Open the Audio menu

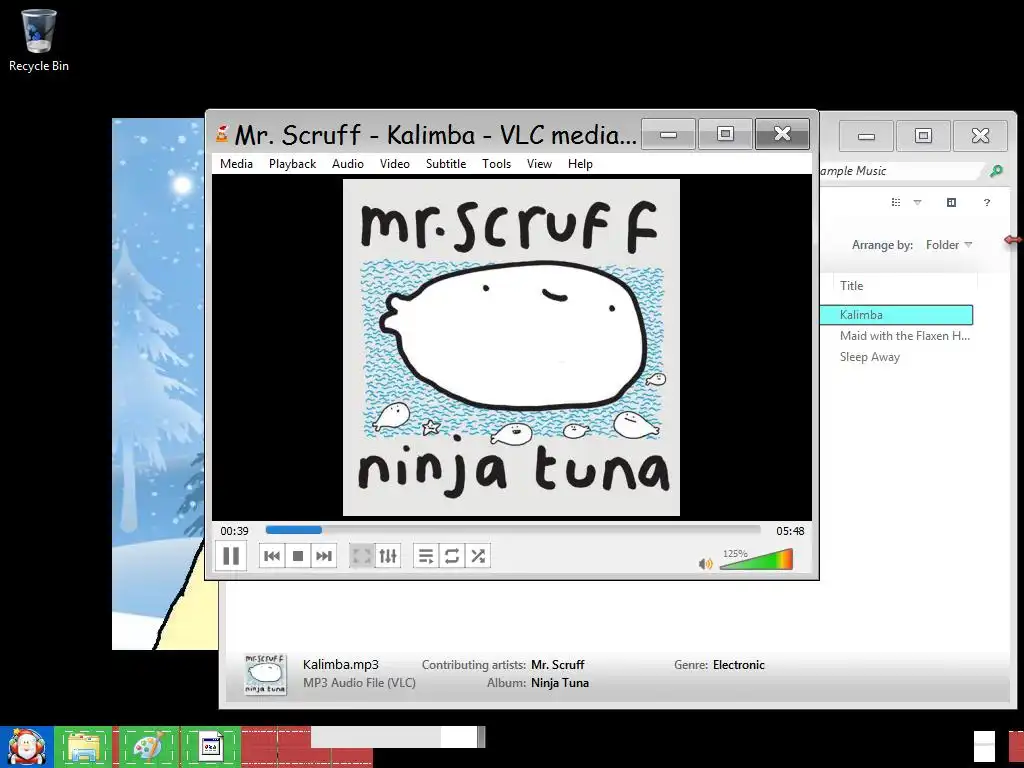point(347,164)
